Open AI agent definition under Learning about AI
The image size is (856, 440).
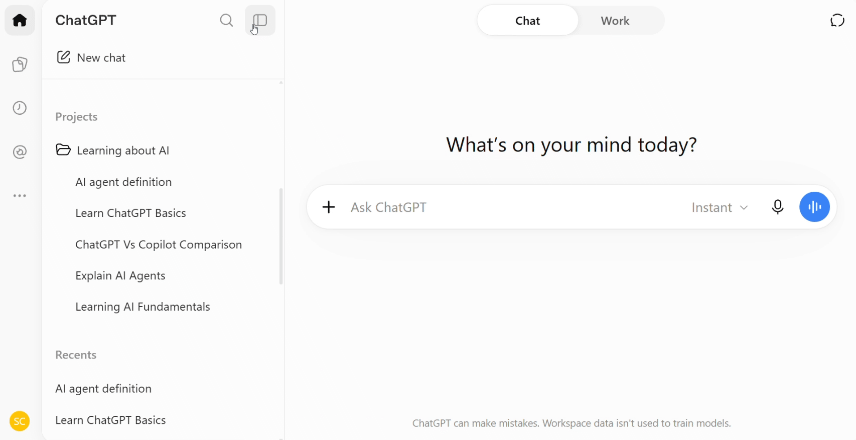(123, 182)
